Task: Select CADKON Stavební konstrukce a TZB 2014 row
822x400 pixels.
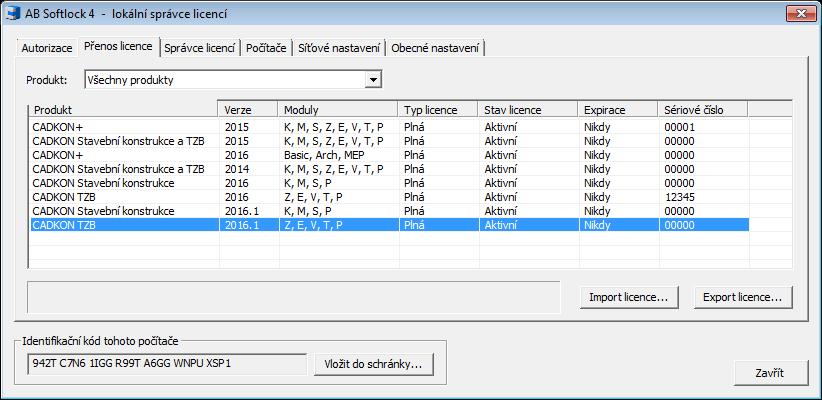Action: point(389,169)
